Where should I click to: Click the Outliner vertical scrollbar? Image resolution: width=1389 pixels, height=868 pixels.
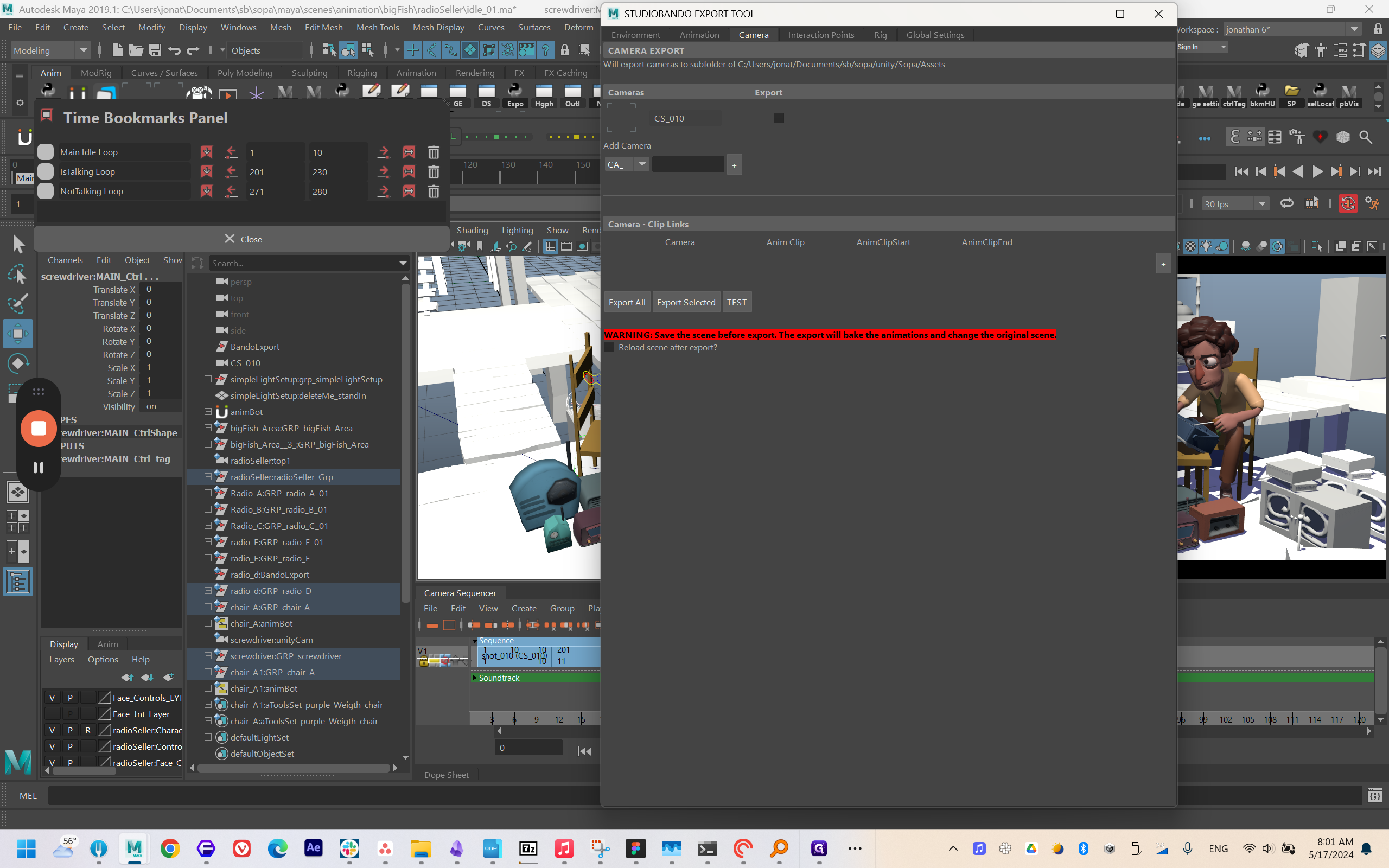click(x=405, y=442)
